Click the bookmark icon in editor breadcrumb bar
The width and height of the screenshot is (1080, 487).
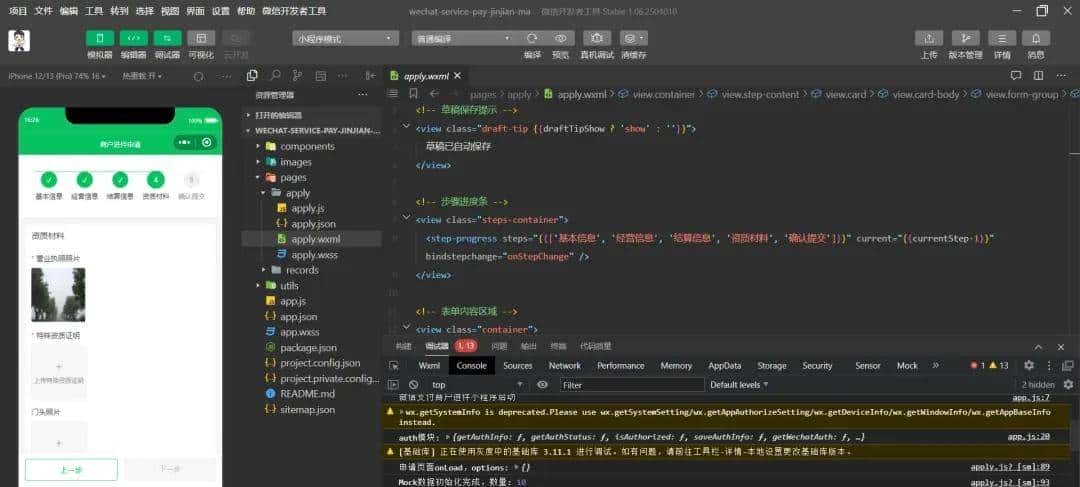pos(413,94)
